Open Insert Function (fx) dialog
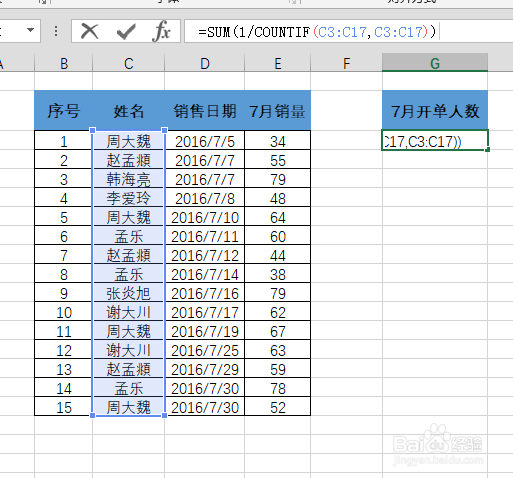The image size is (513, 478). [x=161, y=31]
